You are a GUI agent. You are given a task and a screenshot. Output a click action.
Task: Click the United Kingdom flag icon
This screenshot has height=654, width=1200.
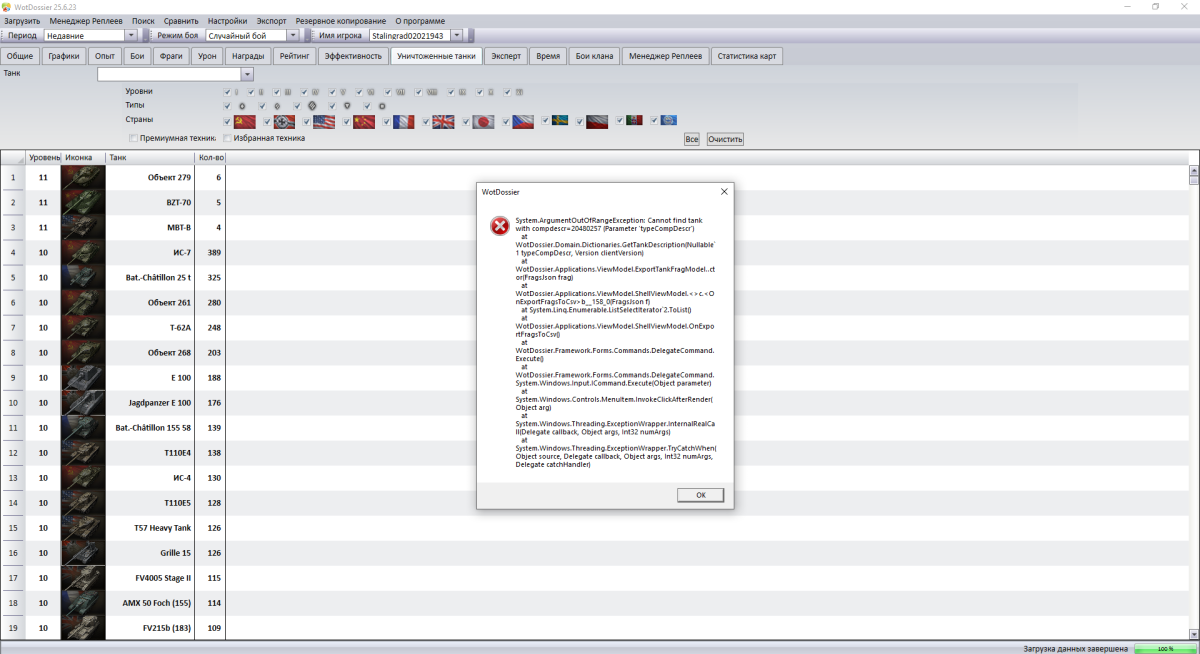[x=443, y=122]
